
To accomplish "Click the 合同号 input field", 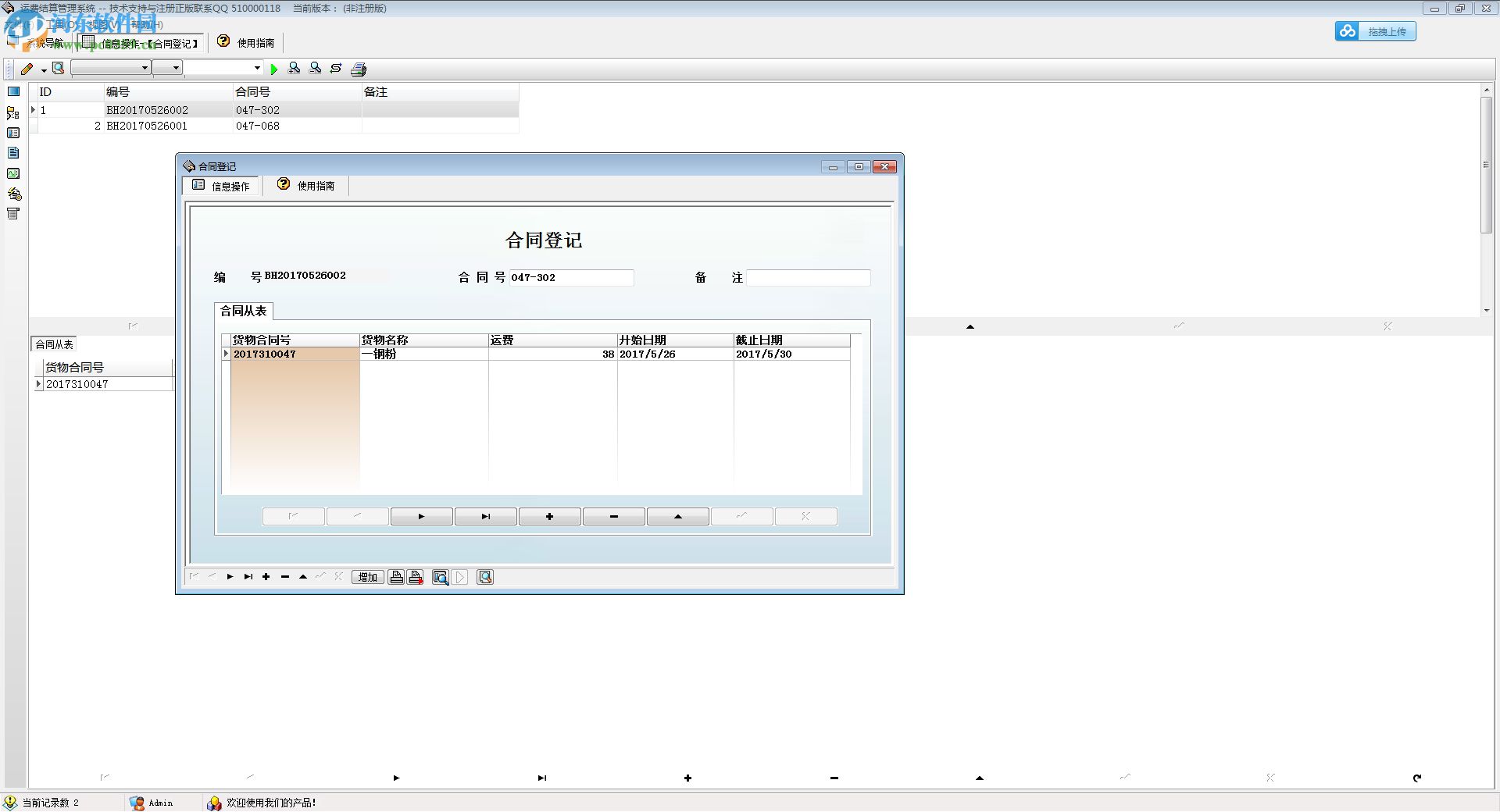I will [571, 277].
